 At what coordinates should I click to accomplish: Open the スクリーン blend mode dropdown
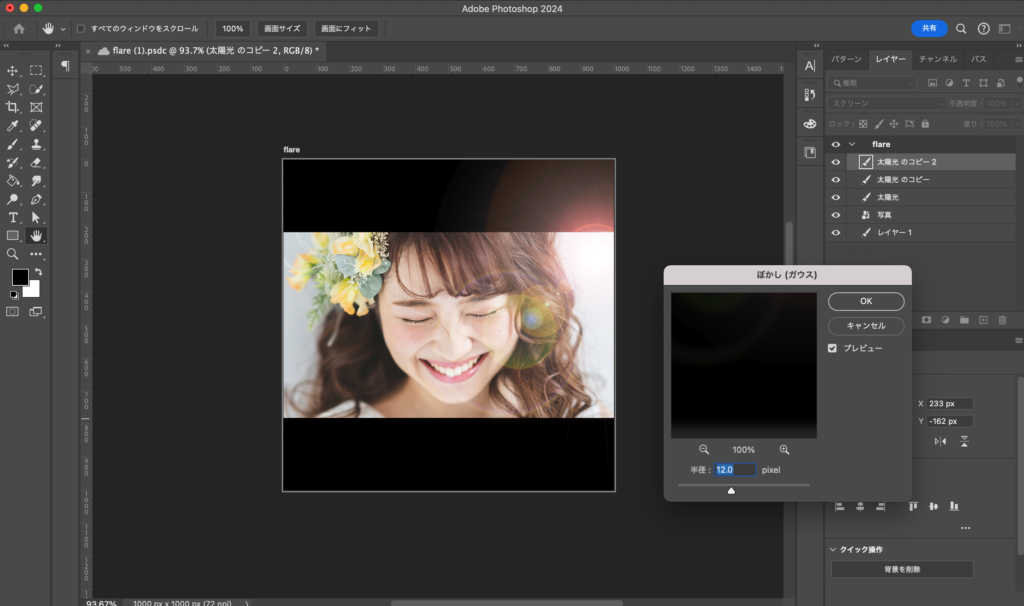[x=886, y=104]
